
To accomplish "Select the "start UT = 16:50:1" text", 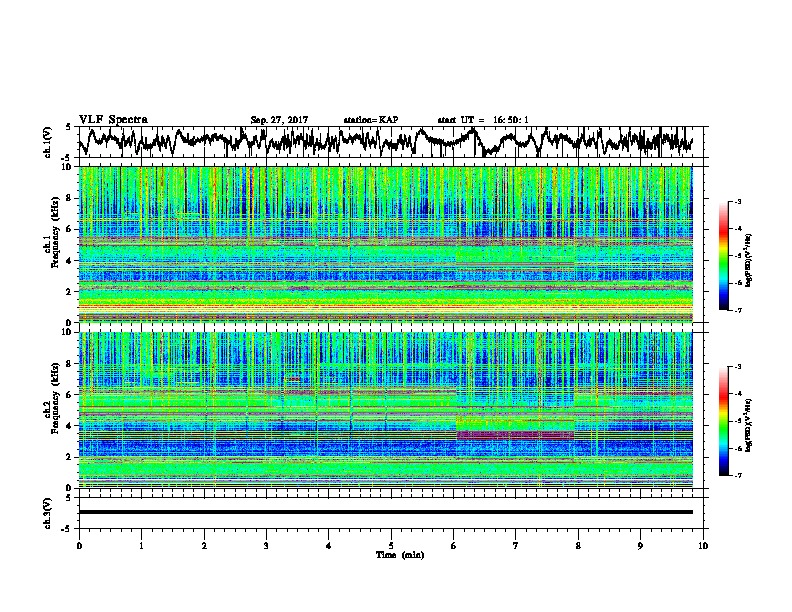I will click(483, 120).
